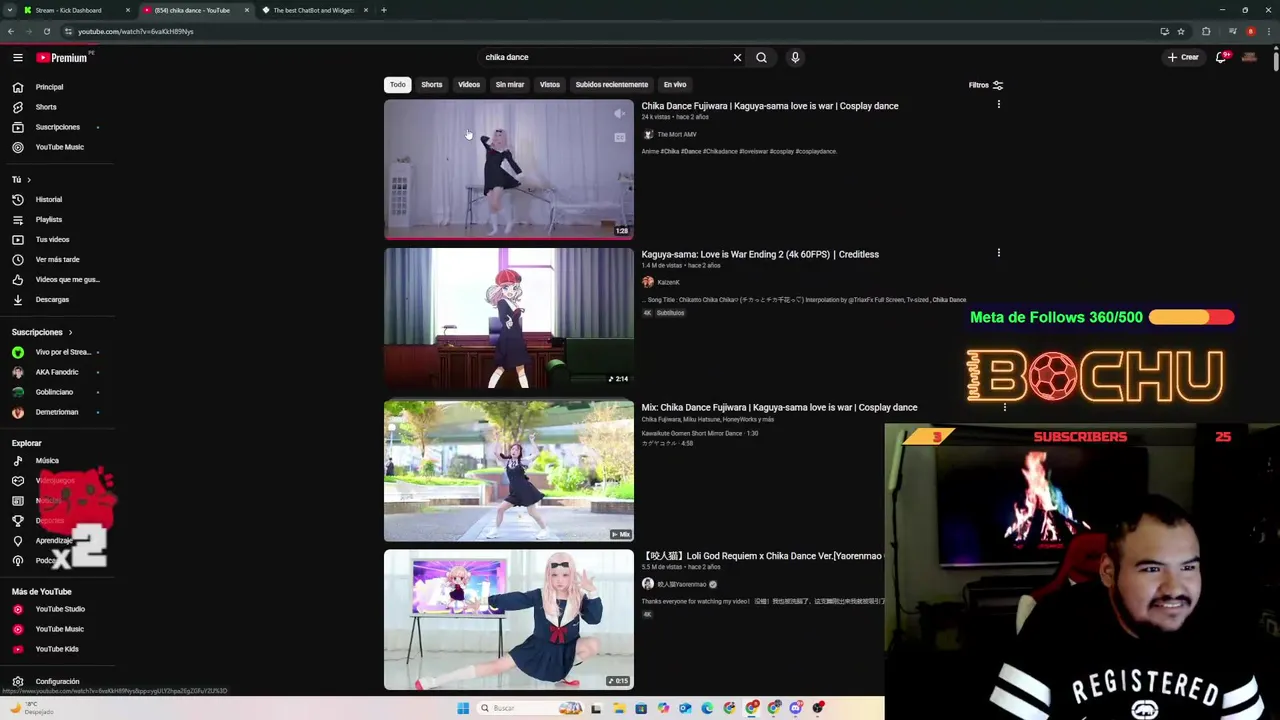Viewport: 1280px width, 720px height.
Task: Open the Filtros search filters
Action: [x=985, y=85]
